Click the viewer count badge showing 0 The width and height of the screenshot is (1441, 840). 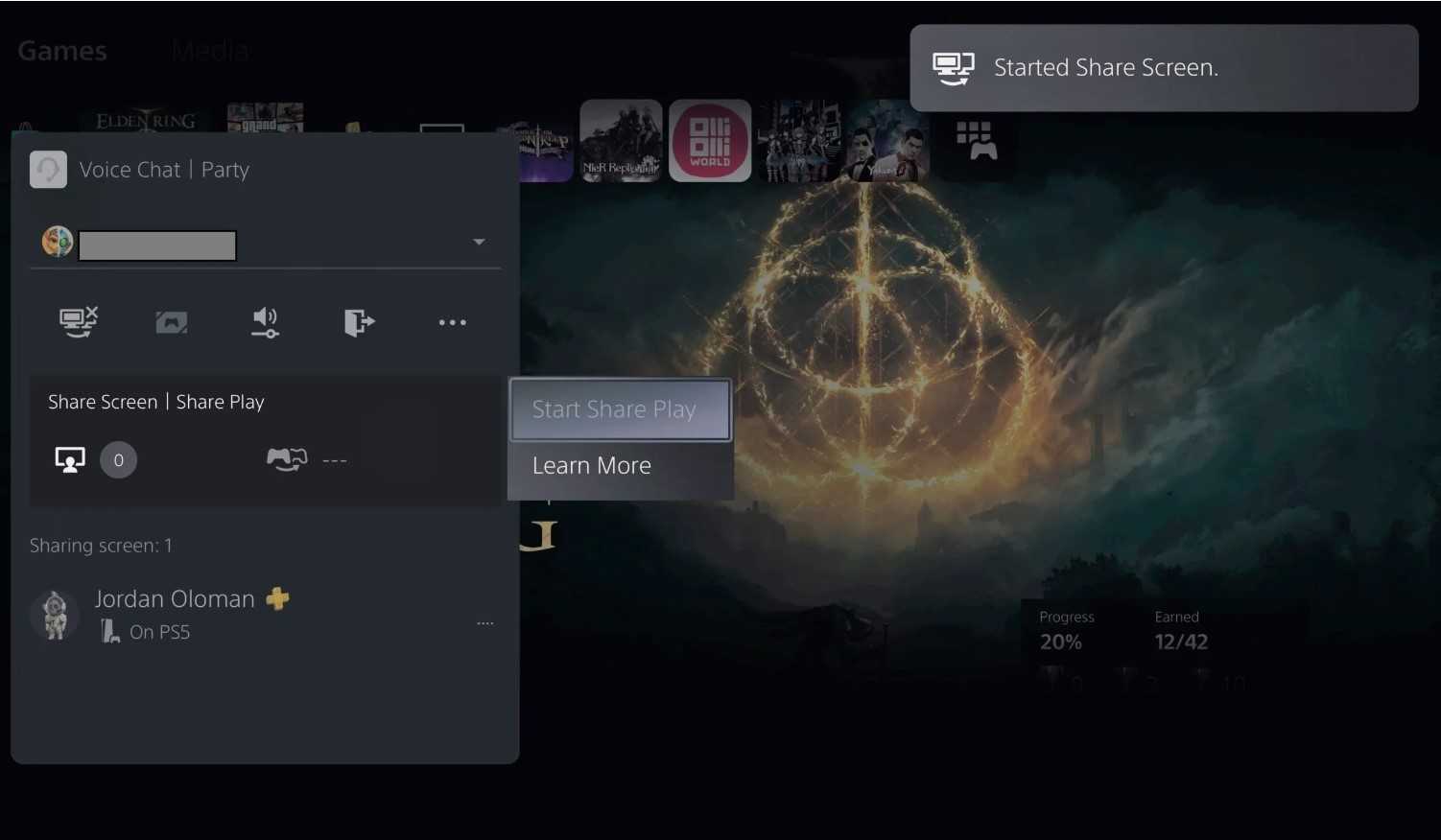(x=118, y=460)
